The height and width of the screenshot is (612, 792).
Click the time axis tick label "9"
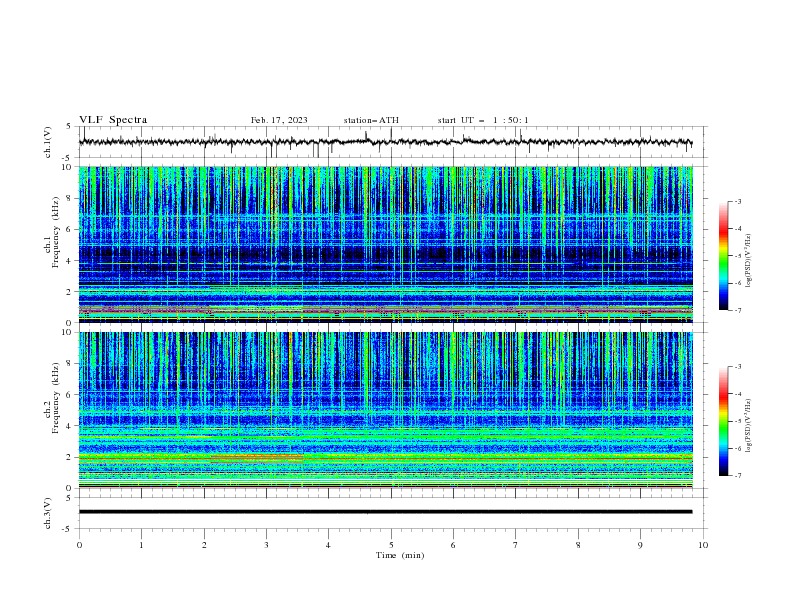coord(640,545)
